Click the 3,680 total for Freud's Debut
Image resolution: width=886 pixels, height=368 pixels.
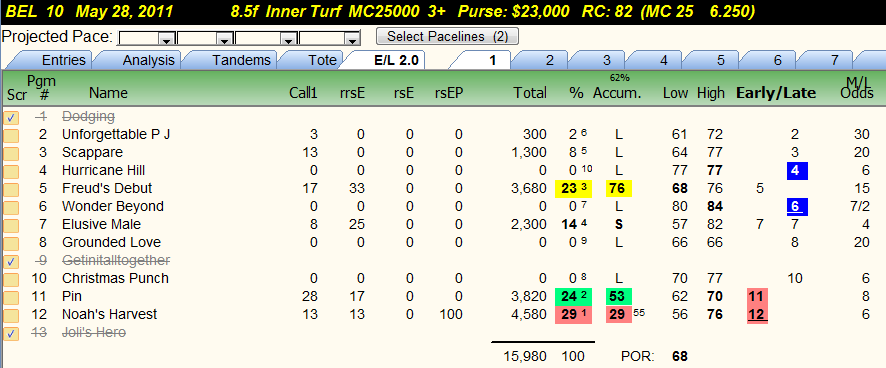[529, 188]
